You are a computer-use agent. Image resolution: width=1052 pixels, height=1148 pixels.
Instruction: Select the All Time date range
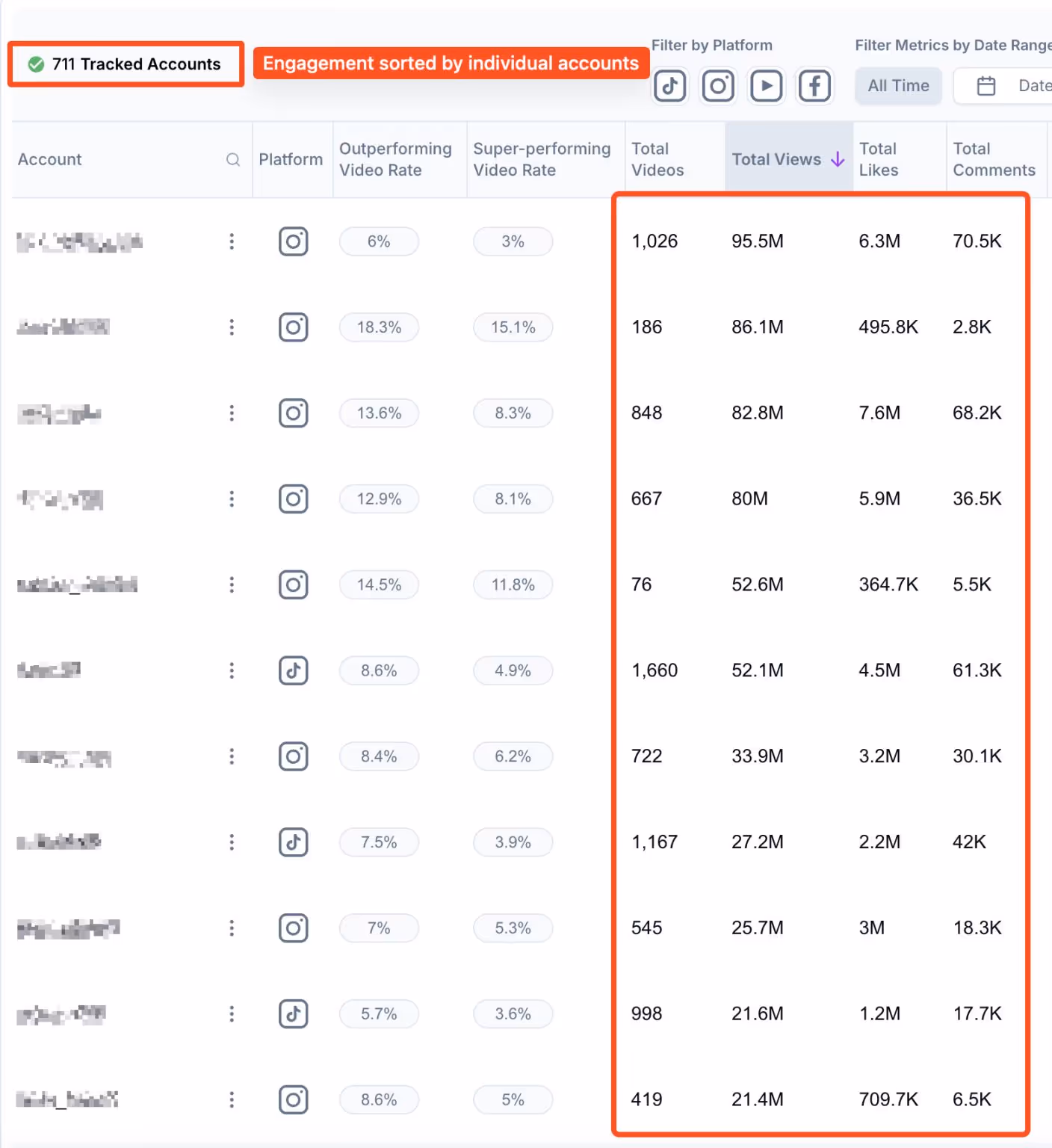click(898, 86)
